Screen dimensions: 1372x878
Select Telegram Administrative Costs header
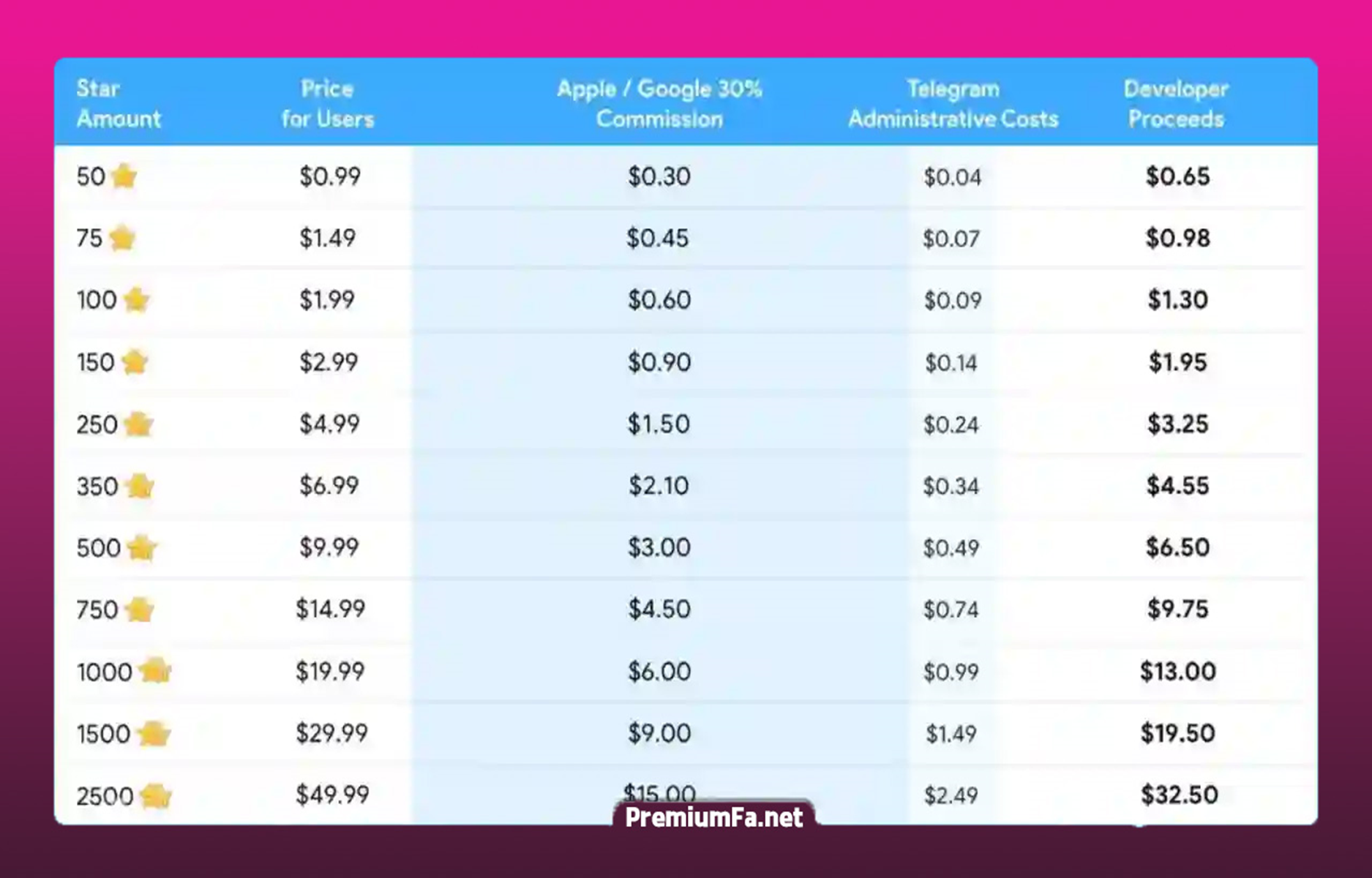[953, 103]
